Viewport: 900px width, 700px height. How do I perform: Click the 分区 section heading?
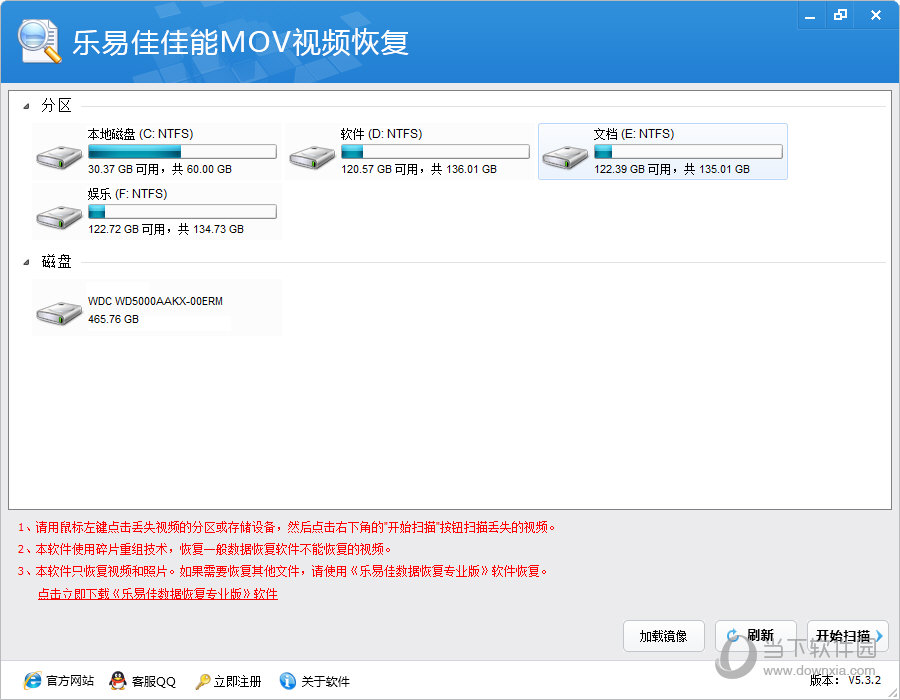coord(56,106)
